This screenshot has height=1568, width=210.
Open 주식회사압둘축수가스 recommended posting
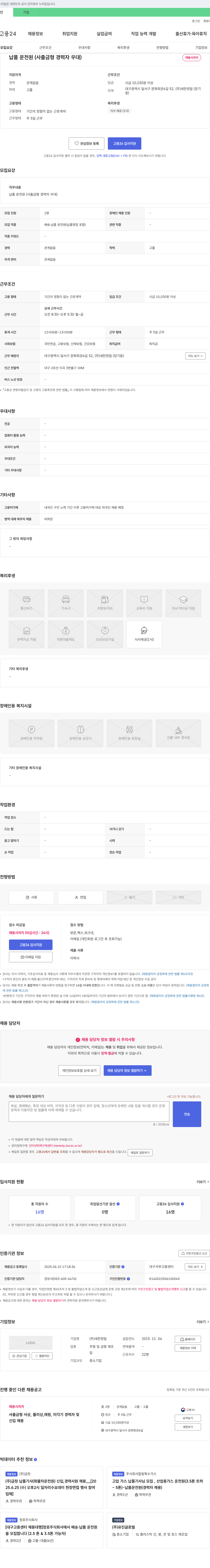tap(158, 1484)
